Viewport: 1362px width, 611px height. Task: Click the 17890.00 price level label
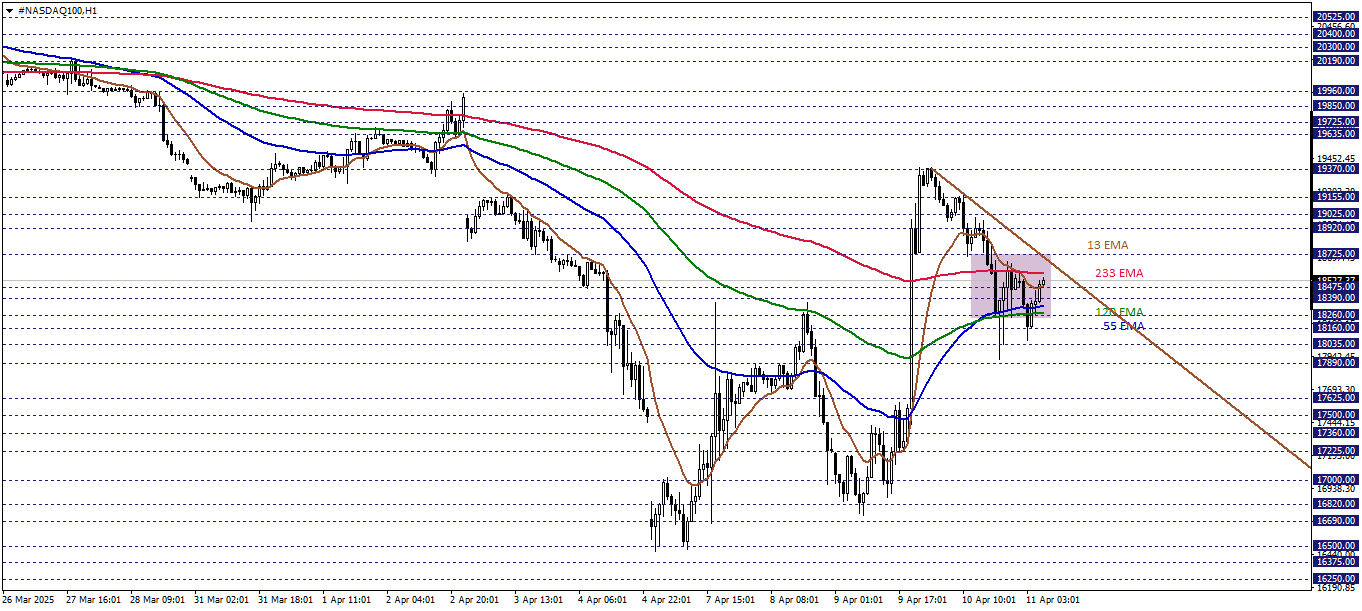click(x=1337, y=363)
